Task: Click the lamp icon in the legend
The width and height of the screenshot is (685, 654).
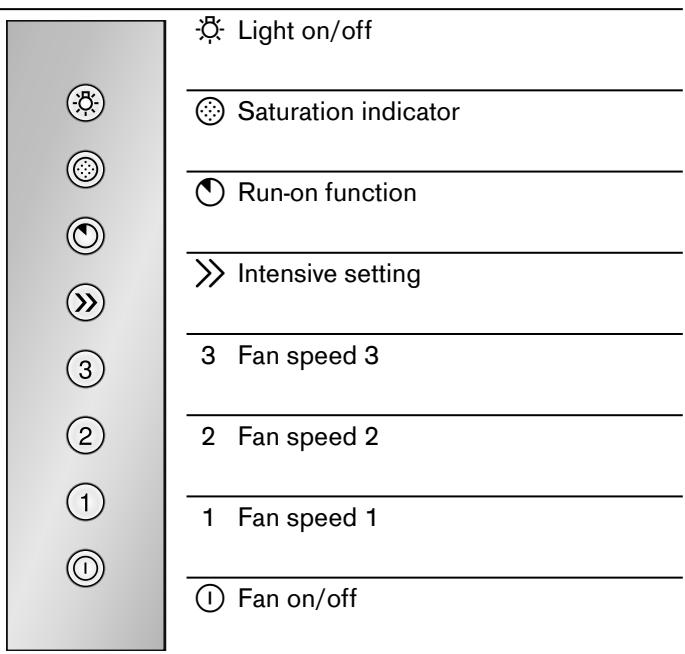Action: 210,30
